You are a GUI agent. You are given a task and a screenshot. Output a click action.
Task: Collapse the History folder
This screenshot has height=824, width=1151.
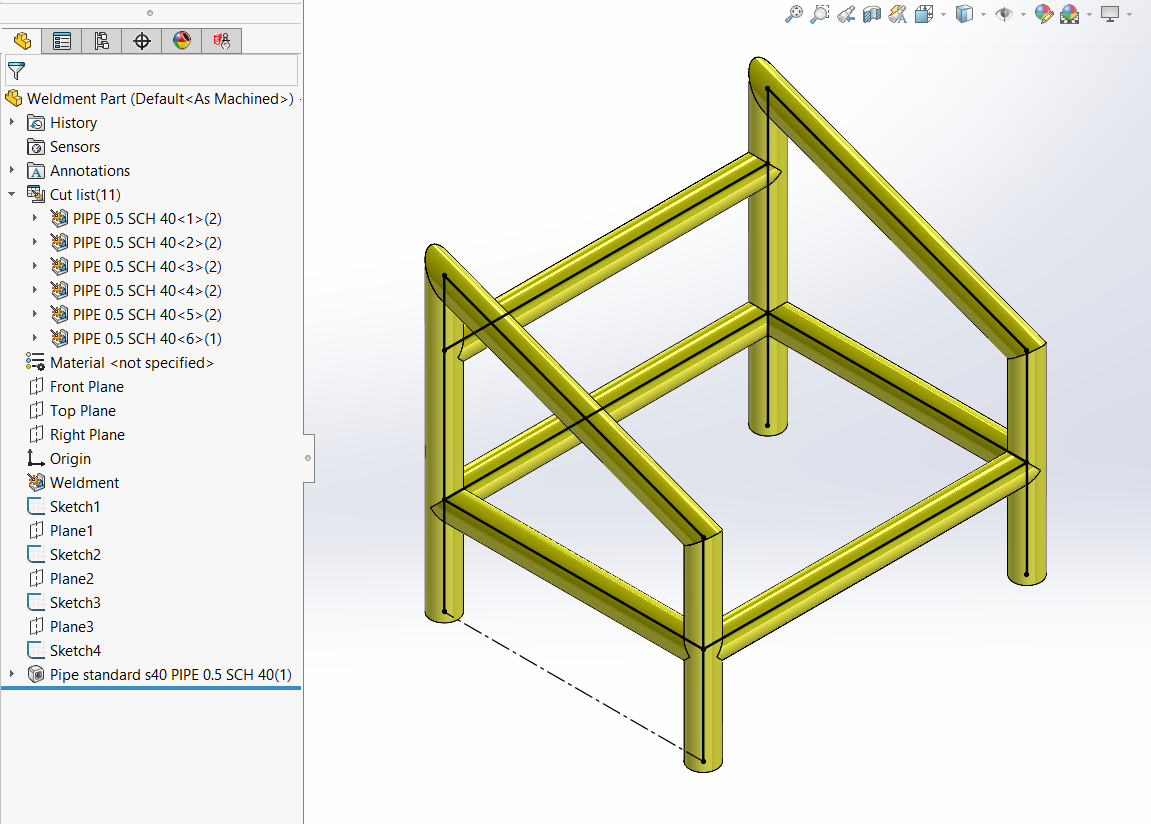(x=11, y=122)
